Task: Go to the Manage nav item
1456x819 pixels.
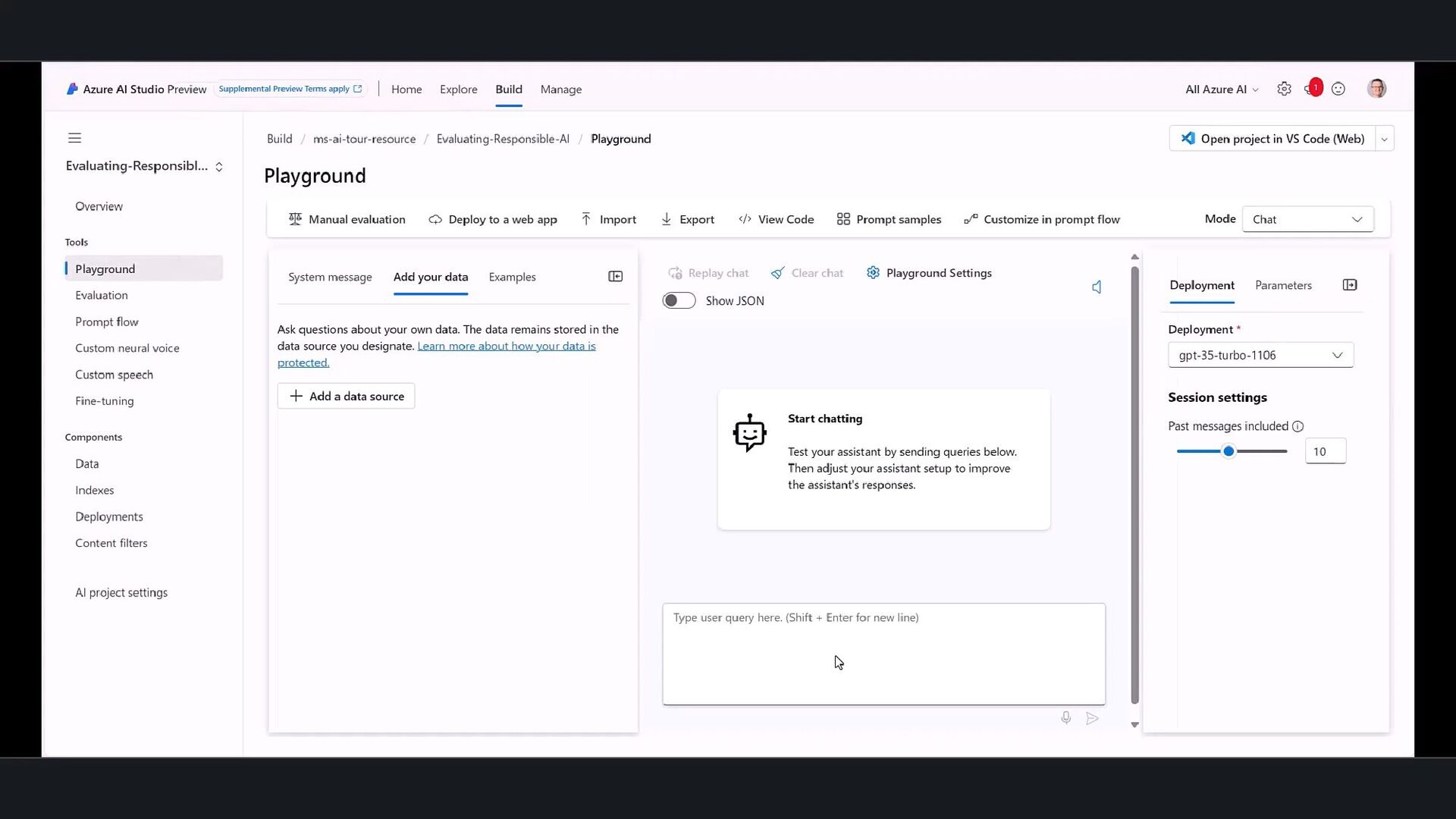Action: click(561, 89)
